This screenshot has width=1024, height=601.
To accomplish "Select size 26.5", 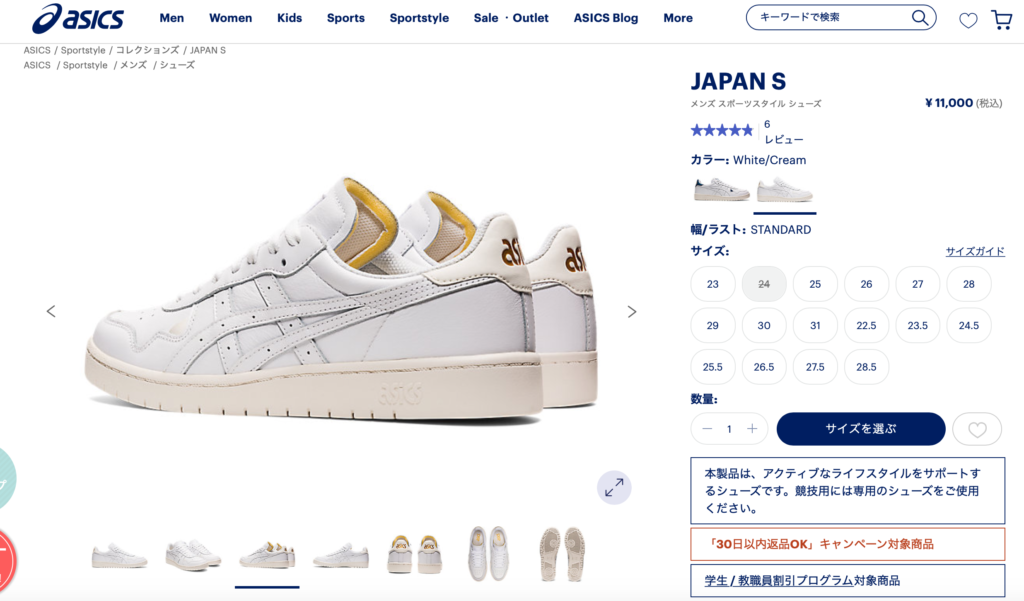I will coord(763,367).
